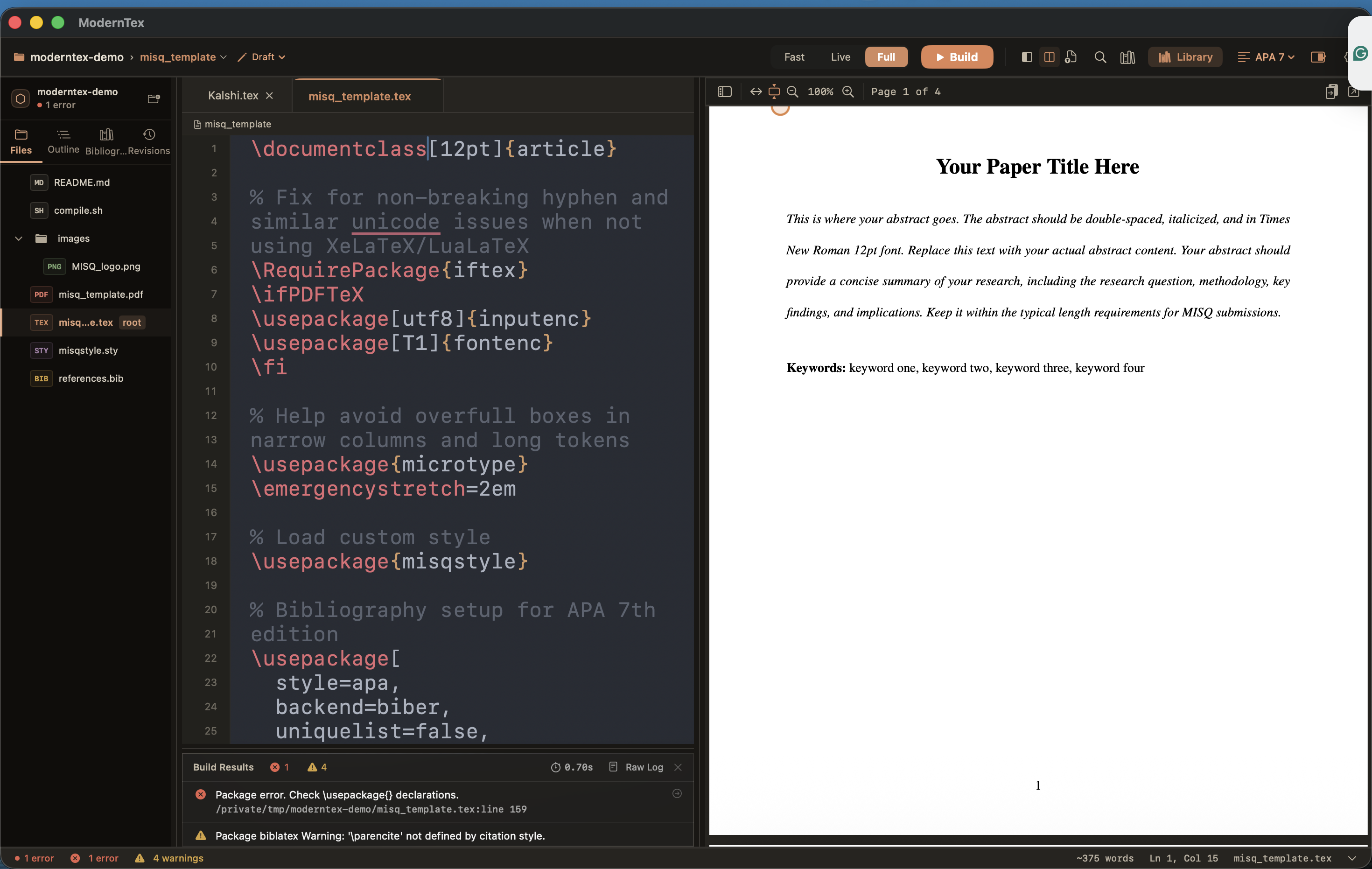Click the warning triangle icon in Build Results header
The image size is (1372, 869).
point(312,767)
